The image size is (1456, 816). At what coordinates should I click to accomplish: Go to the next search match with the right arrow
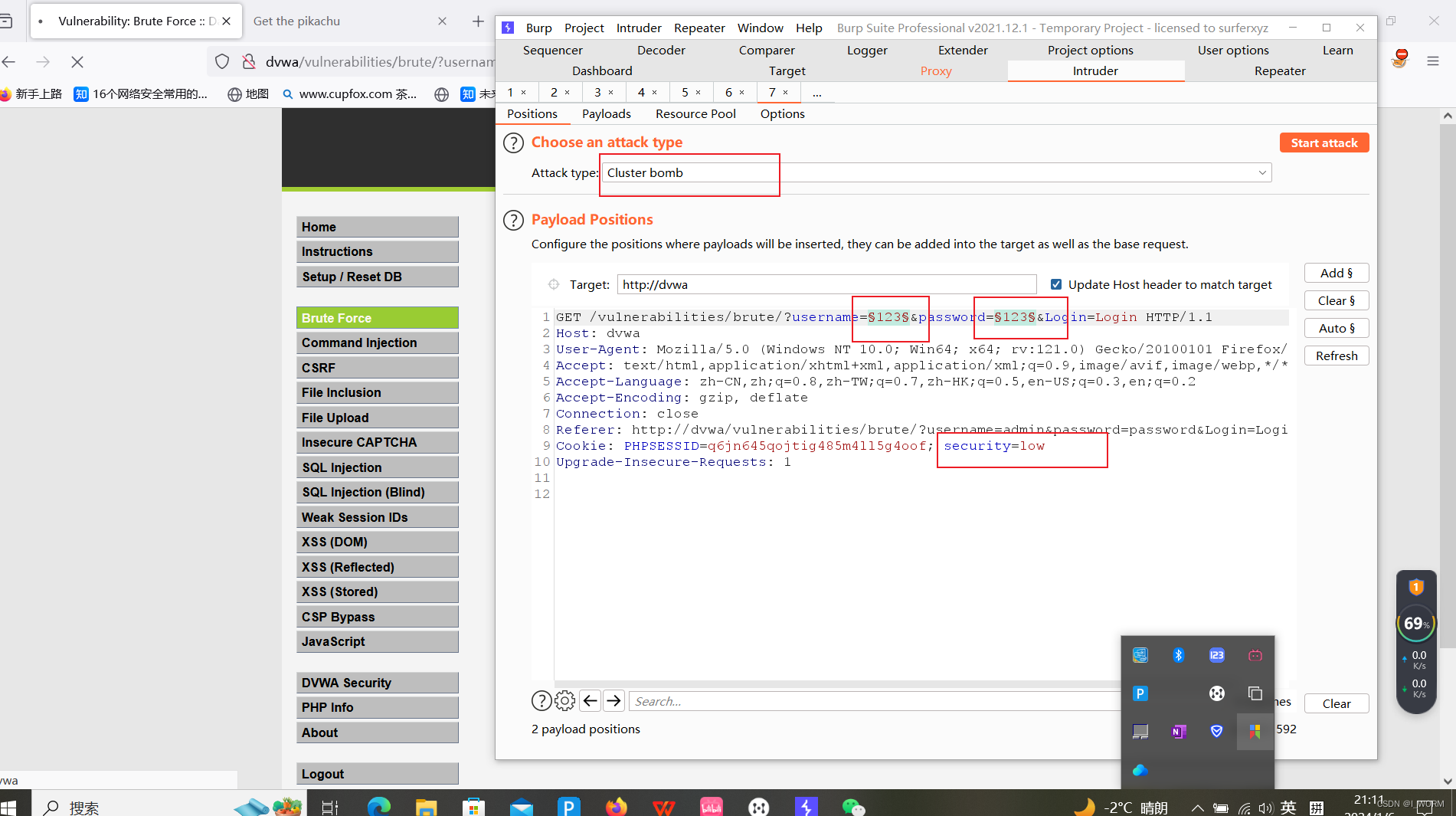point(613,700)
